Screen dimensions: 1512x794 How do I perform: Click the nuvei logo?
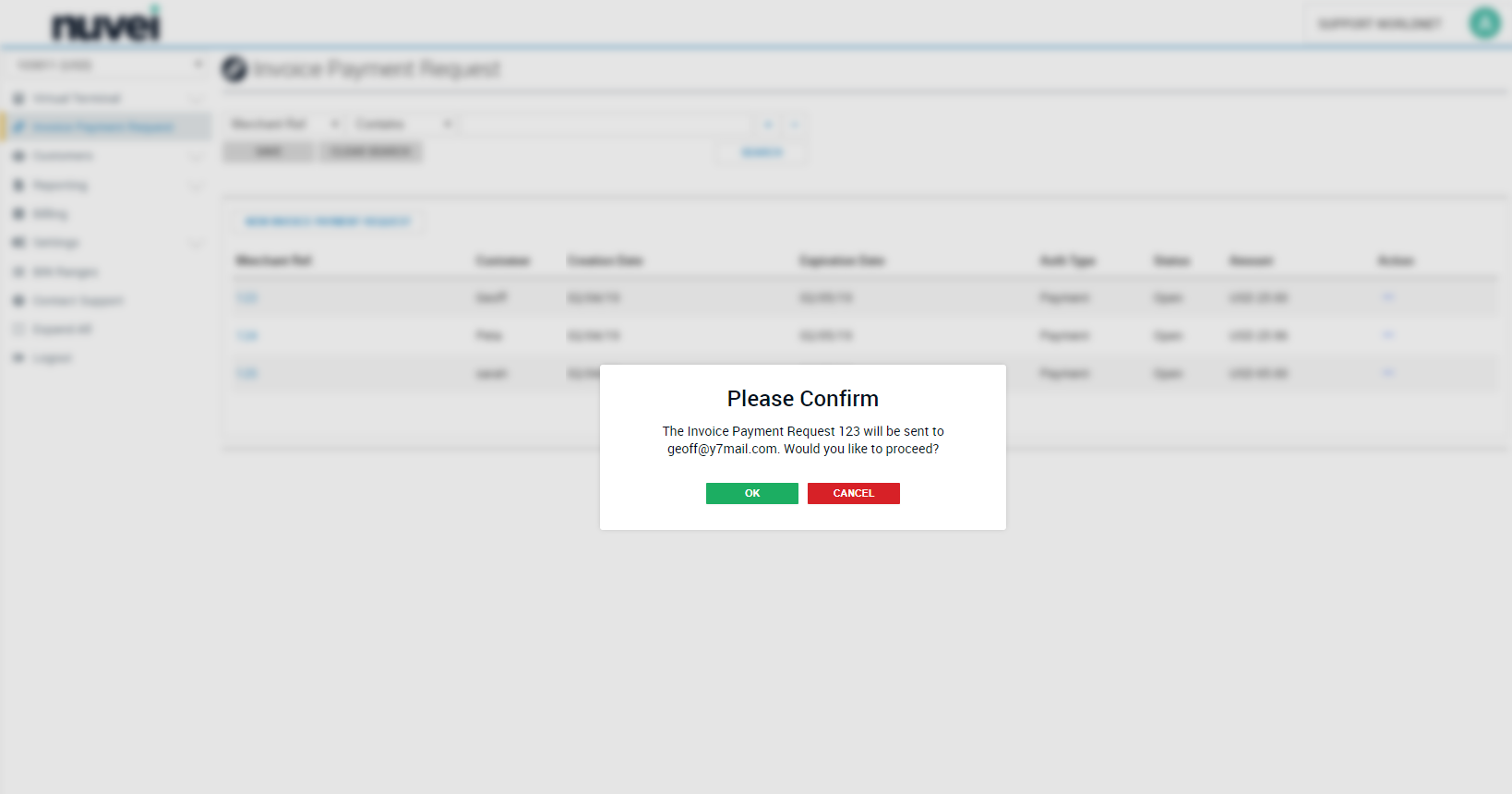[105, 25]
